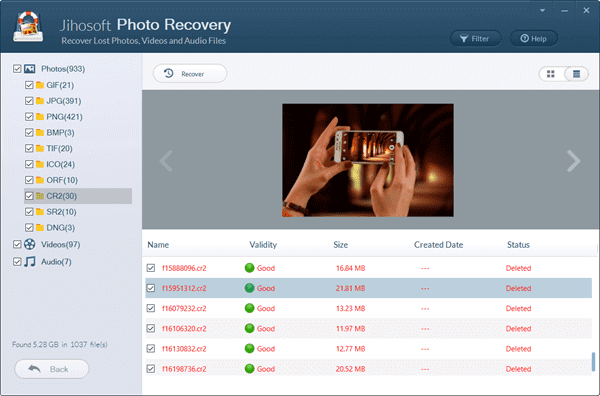Open the Filter options
Viewport: 600px width, 396px height.
[476, 38]
